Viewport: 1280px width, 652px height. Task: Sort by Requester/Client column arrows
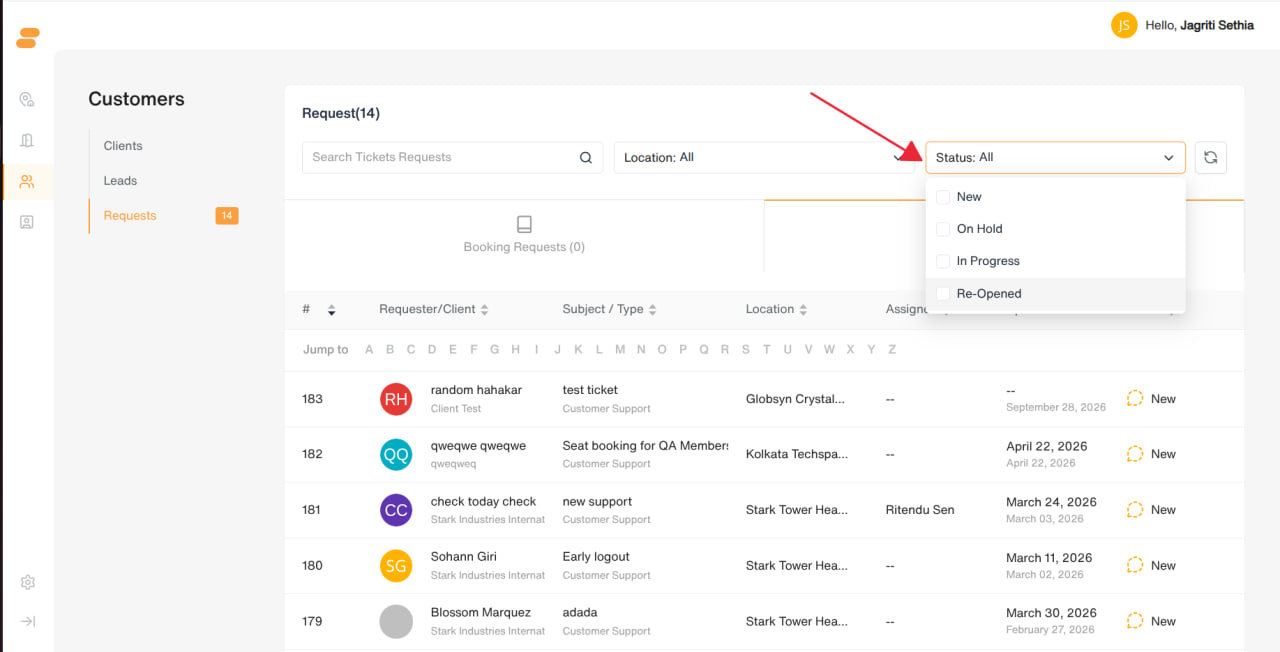pyautogui.click(x=485, y=310)
